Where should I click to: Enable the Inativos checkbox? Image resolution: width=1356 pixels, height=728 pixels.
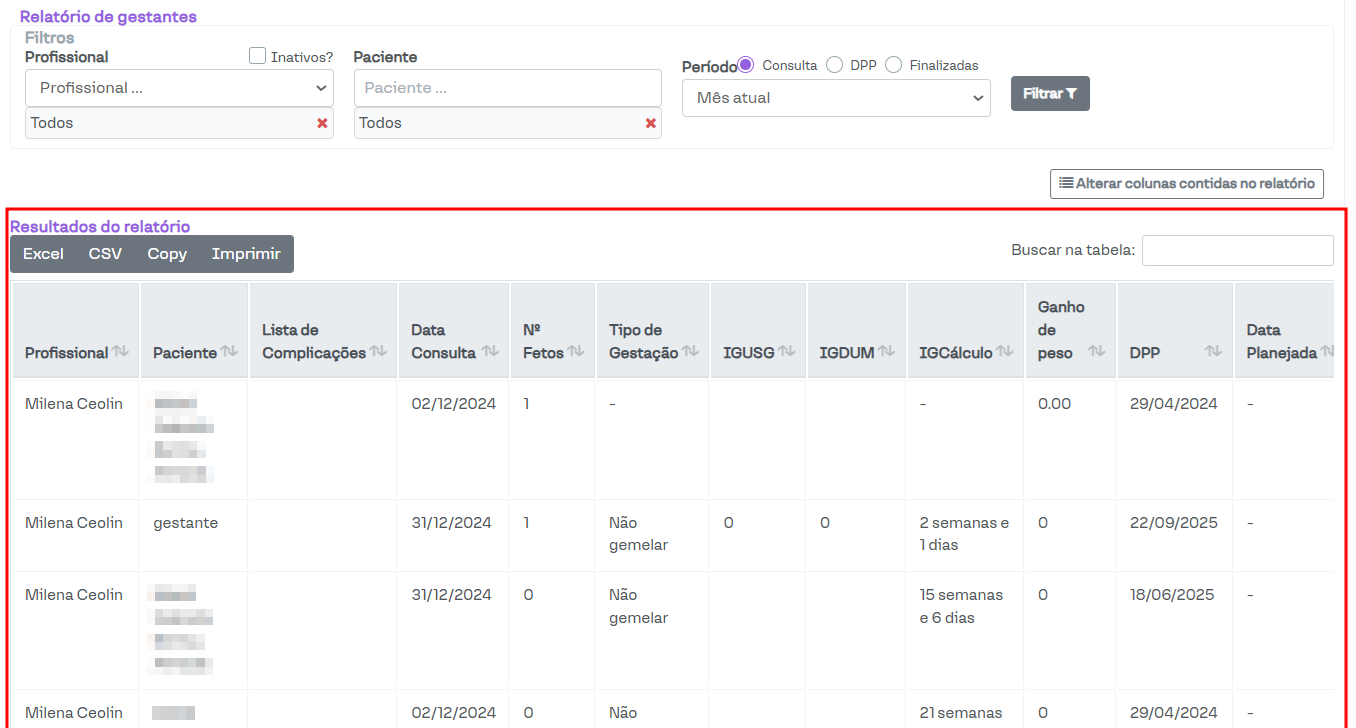[x=258, y=57]
